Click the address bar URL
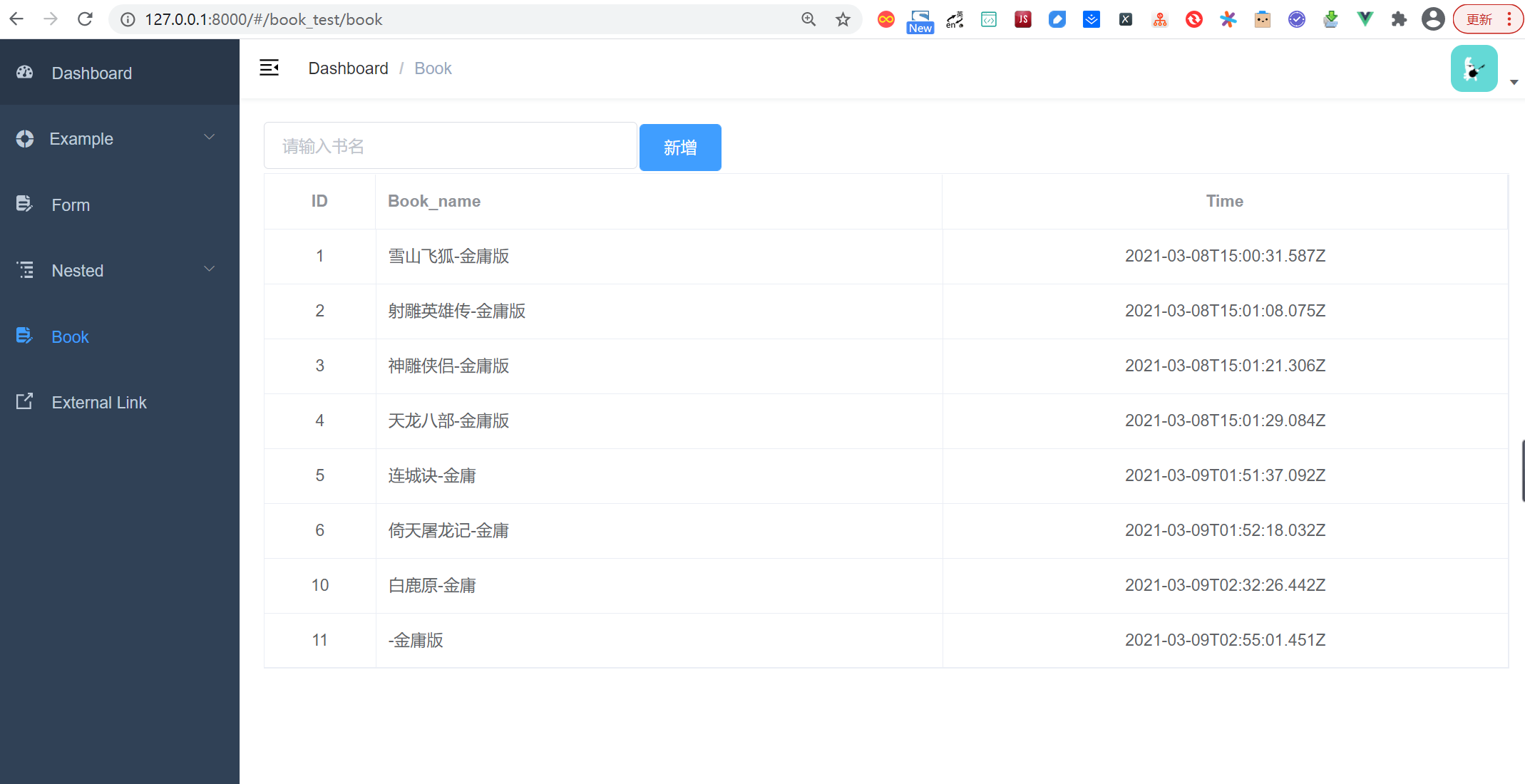This screenshot has width=1525, height=784. (264, 19)
